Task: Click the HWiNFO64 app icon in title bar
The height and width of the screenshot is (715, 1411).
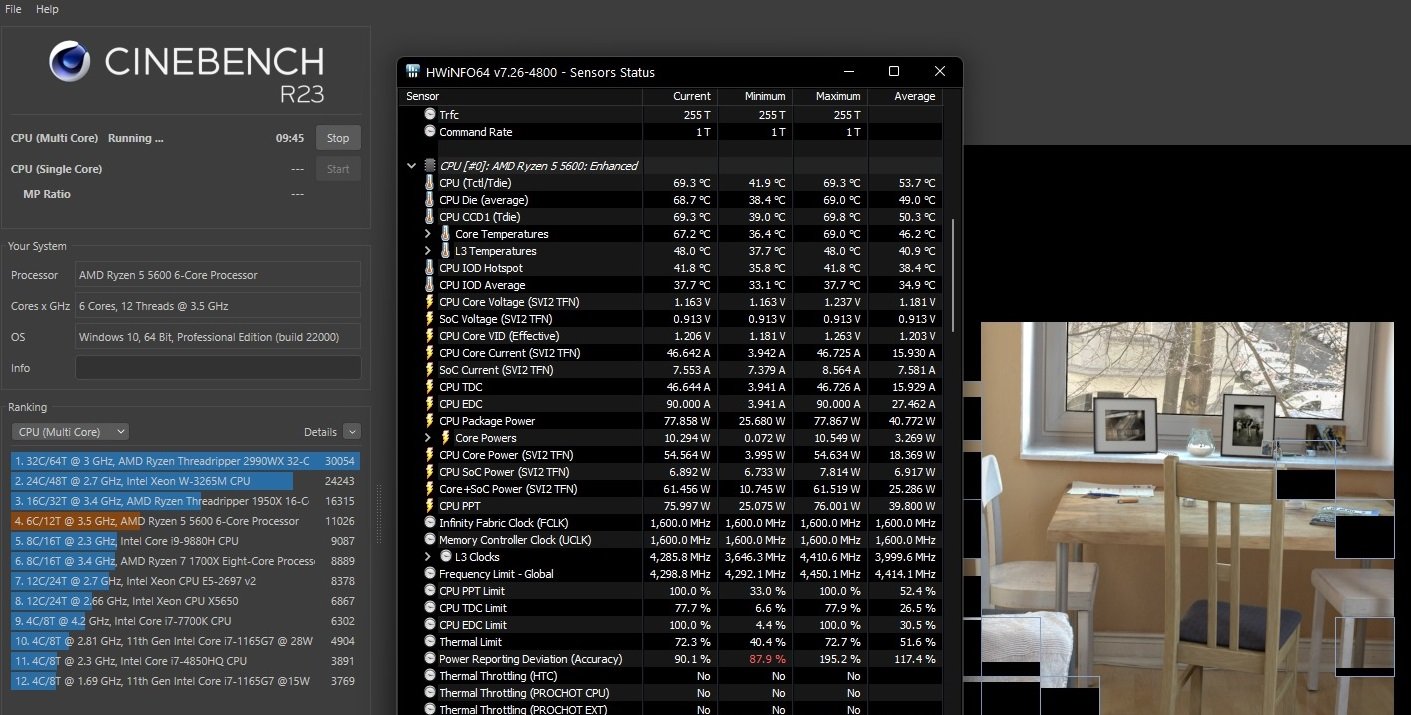Action: [412, 72]
